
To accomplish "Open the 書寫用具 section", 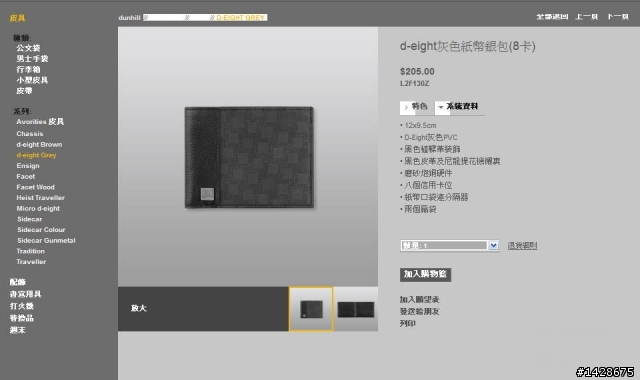I will click(x=26, y=294).
